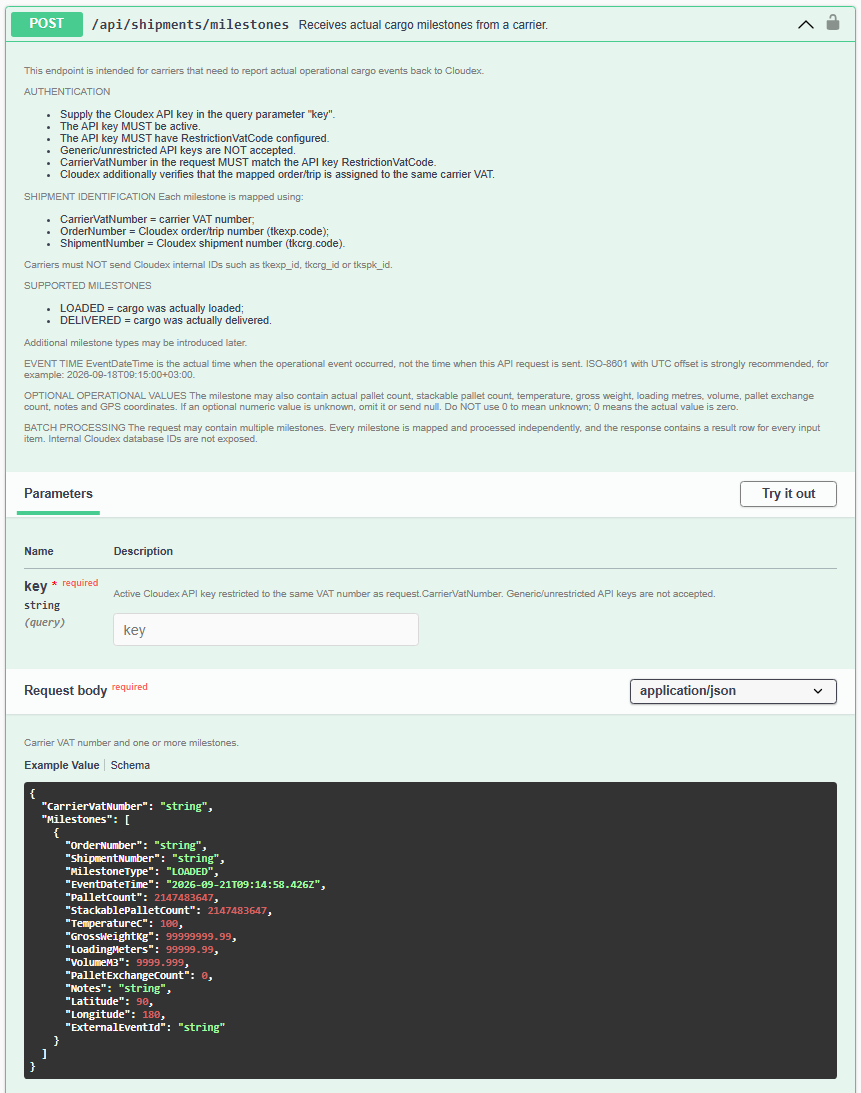Click the "Receives actual cargo milestones" summary text

coord(423,24)
